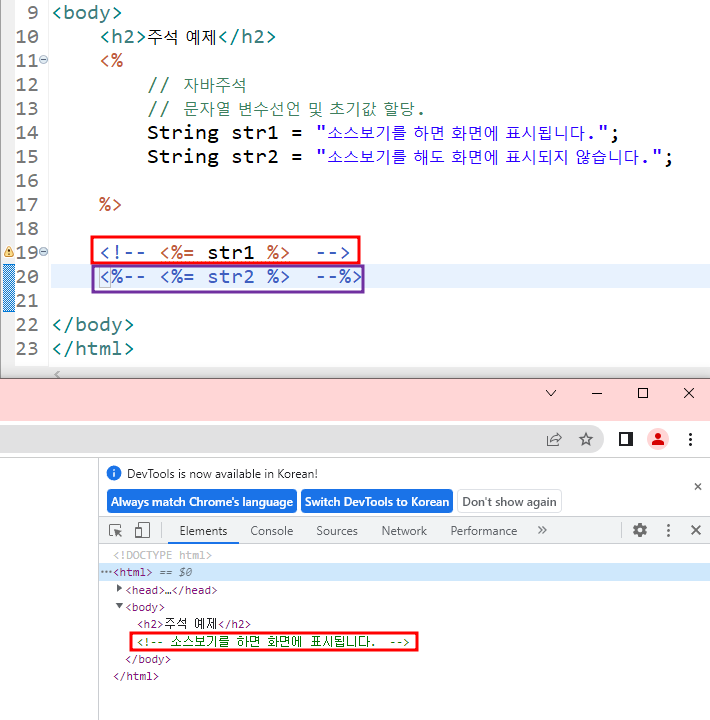Open Chrome's three-dot menu
Image resolution: width=710 pixels, height=720 pixels.
point(690,439)
